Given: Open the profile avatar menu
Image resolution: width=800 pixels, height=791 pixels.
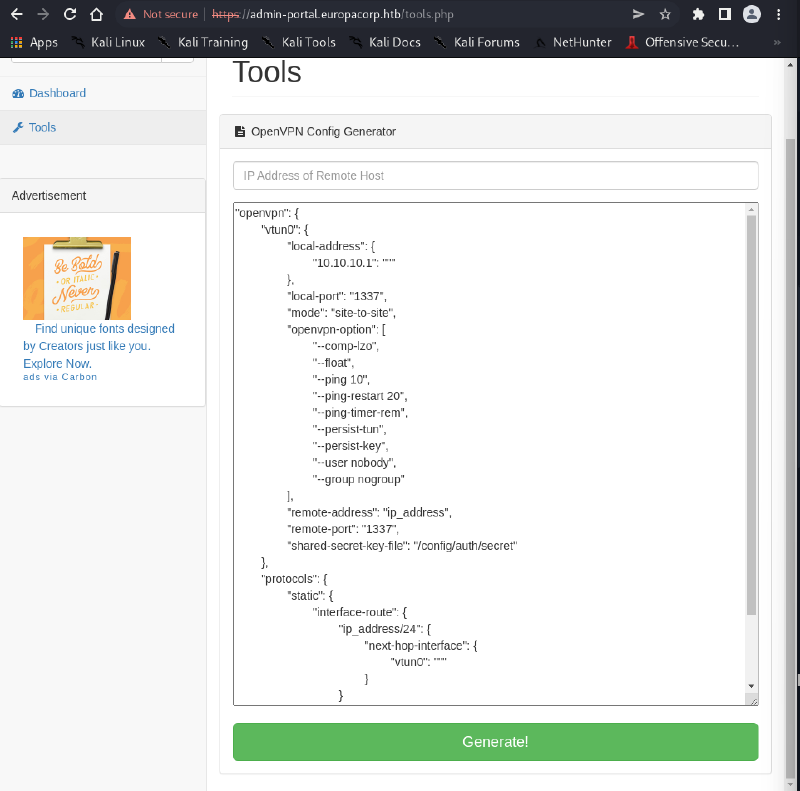Looking at the screenshot, I should pyautogui.click(x=751, y=14).
